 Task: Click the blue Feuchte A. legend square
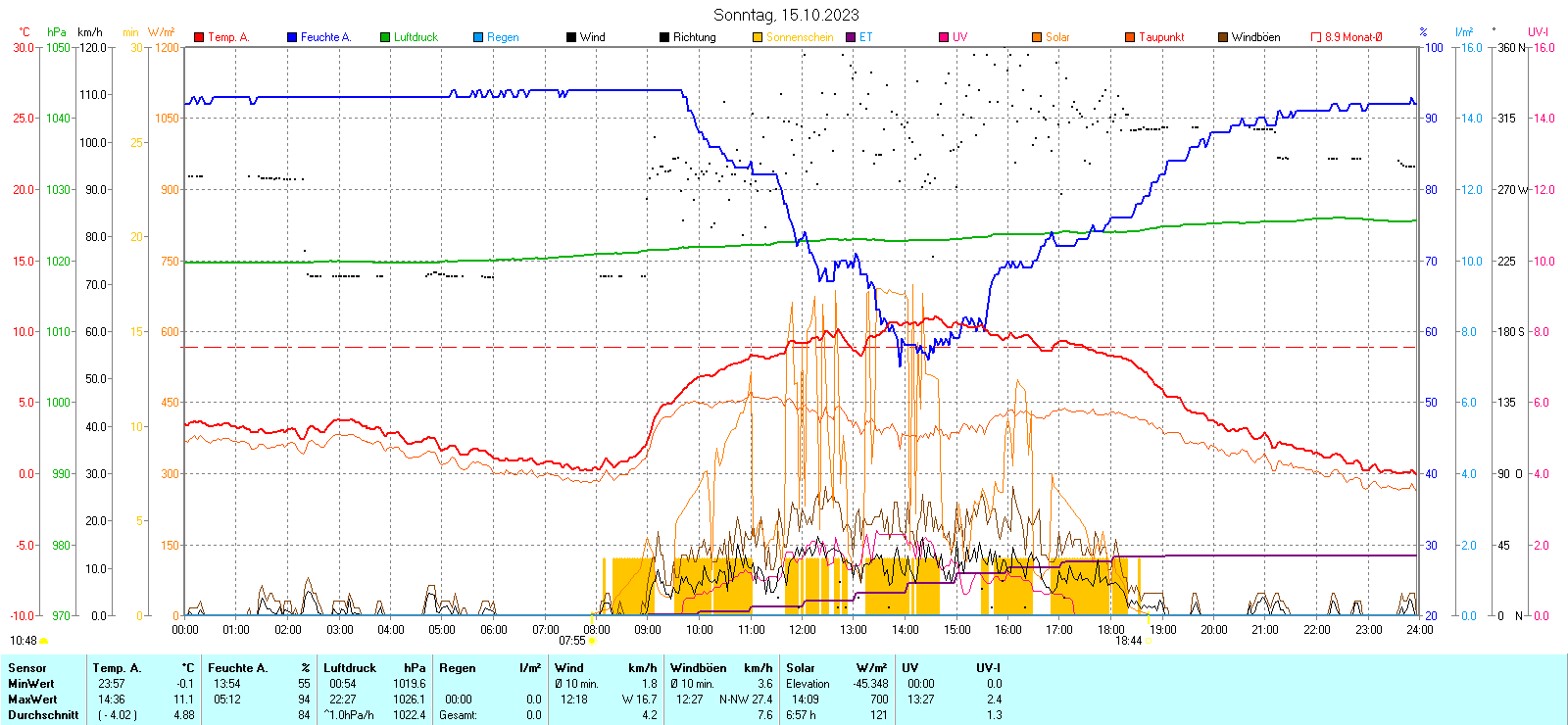pos(292,37)
